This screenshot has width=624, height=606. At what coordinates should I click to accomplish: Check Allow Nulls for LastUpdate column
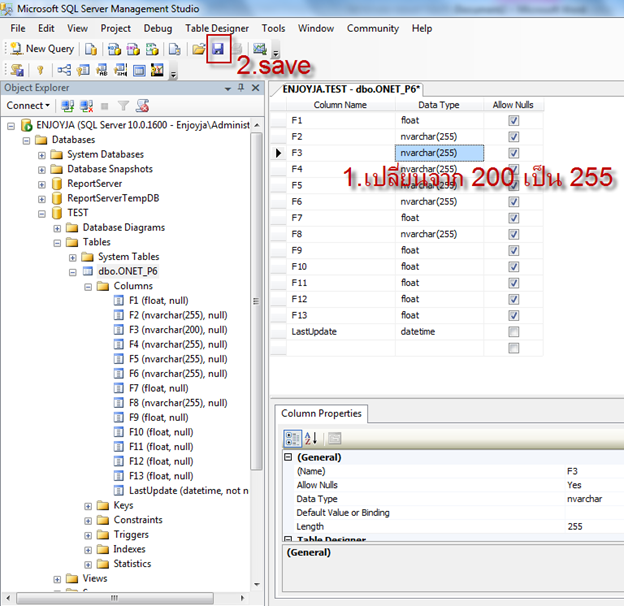coord(514,332)
